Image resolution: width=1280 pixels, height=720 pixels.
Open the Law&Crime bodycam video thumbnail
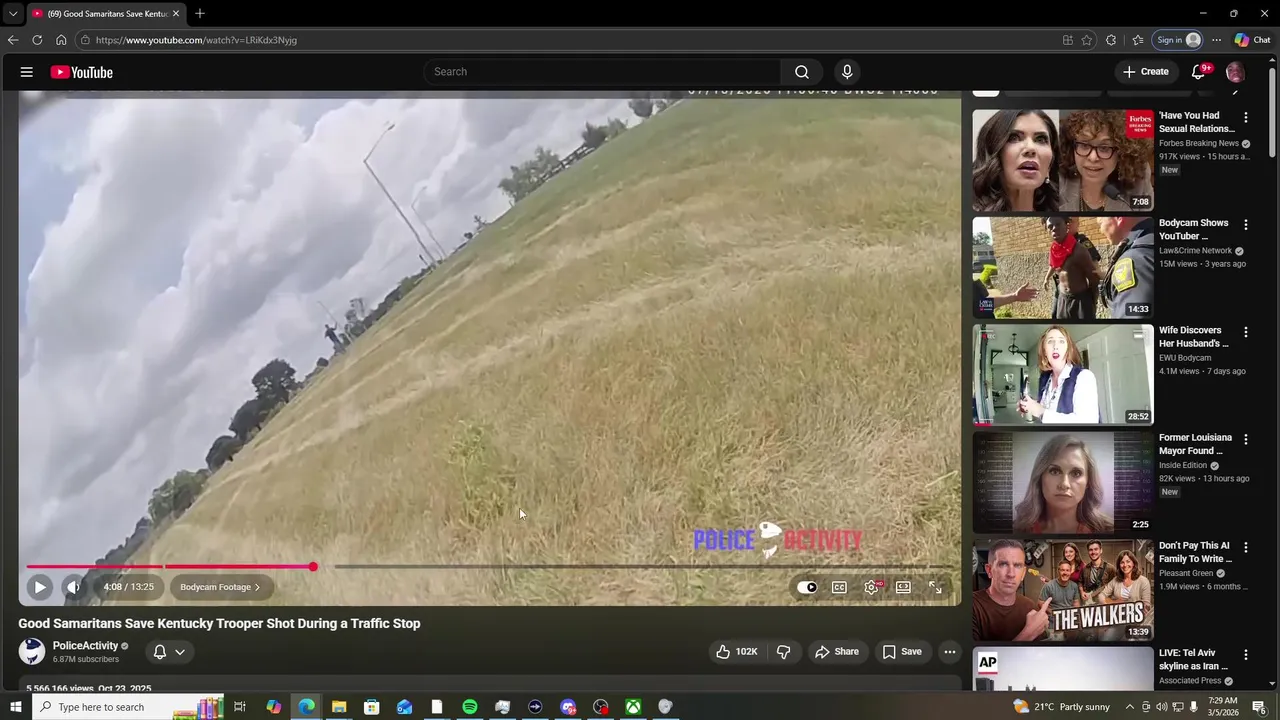point(1062,268)
